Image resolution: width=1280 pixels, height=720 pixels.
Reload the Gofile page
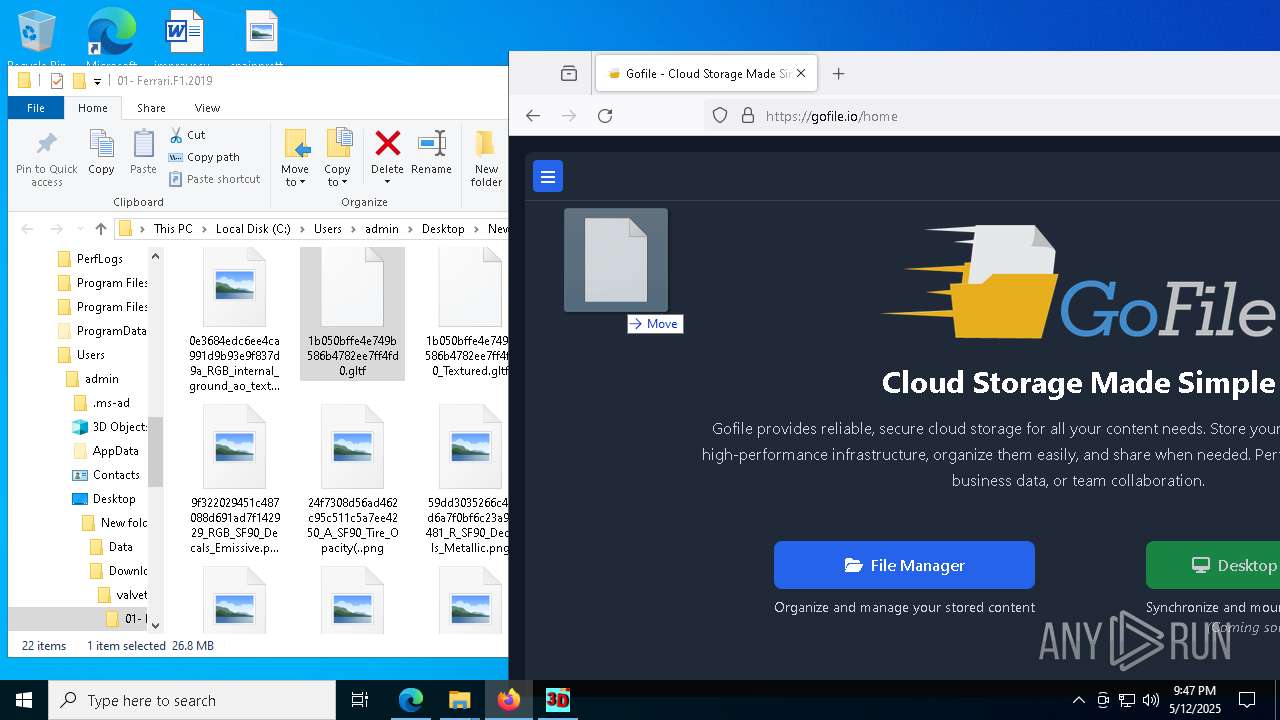tap(605, 116)
